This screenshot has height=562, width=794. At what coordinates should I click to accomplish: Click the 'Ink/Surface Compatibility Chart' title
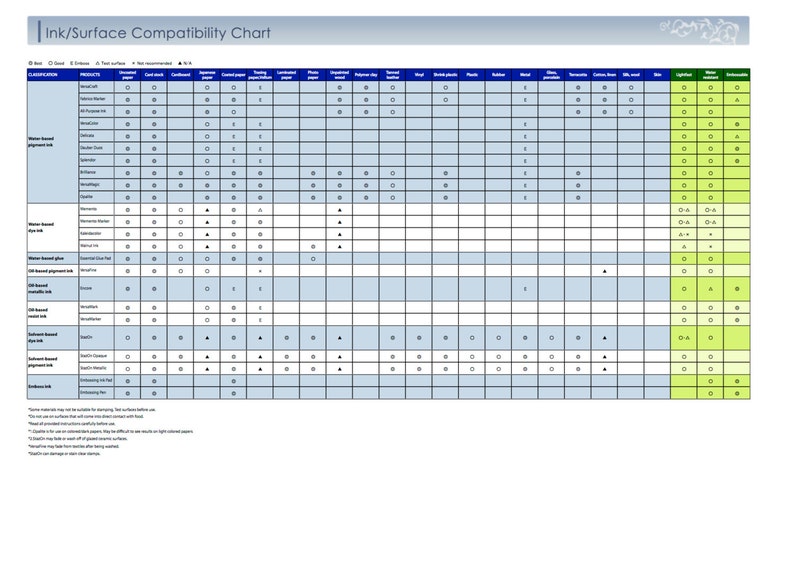point(158,33)
